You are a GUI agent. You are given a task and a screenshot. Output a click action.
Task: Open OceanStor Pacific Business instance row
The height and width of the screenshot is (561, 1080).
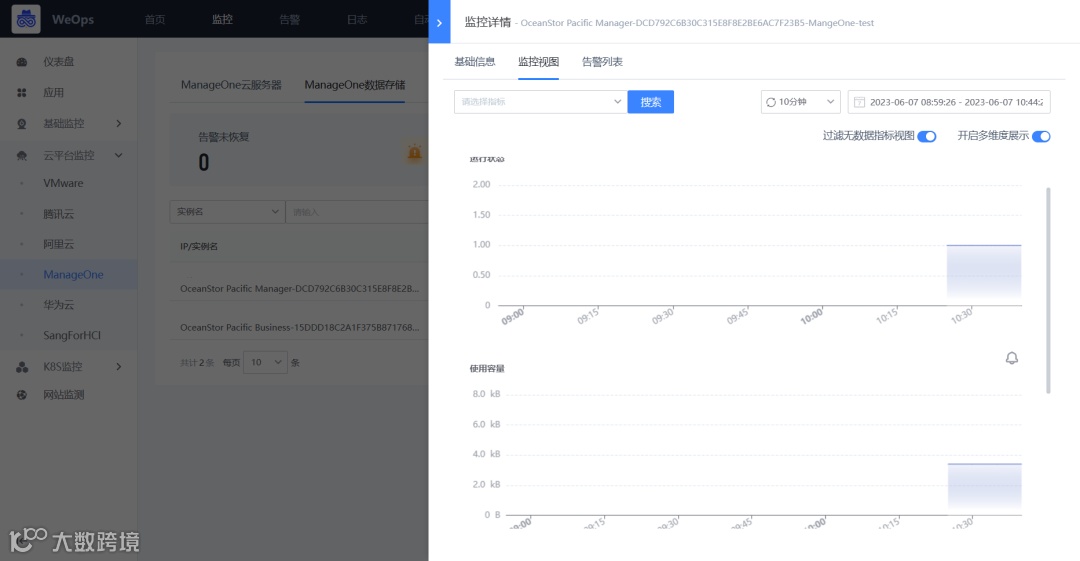point(299,327)
